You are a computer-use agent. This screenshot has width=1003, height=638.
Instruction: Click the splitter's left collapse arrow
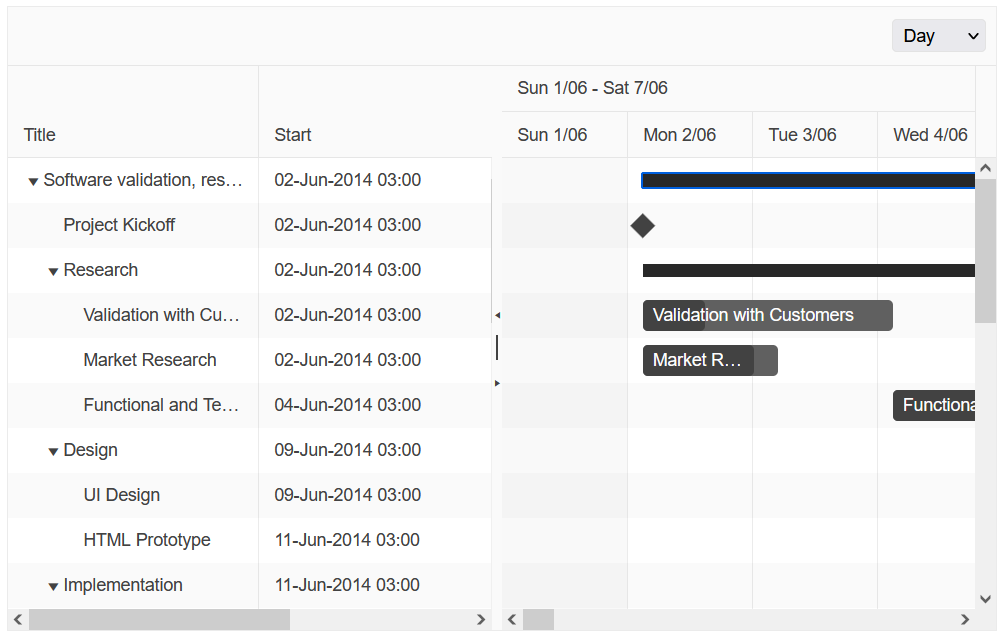pos(497,313)
